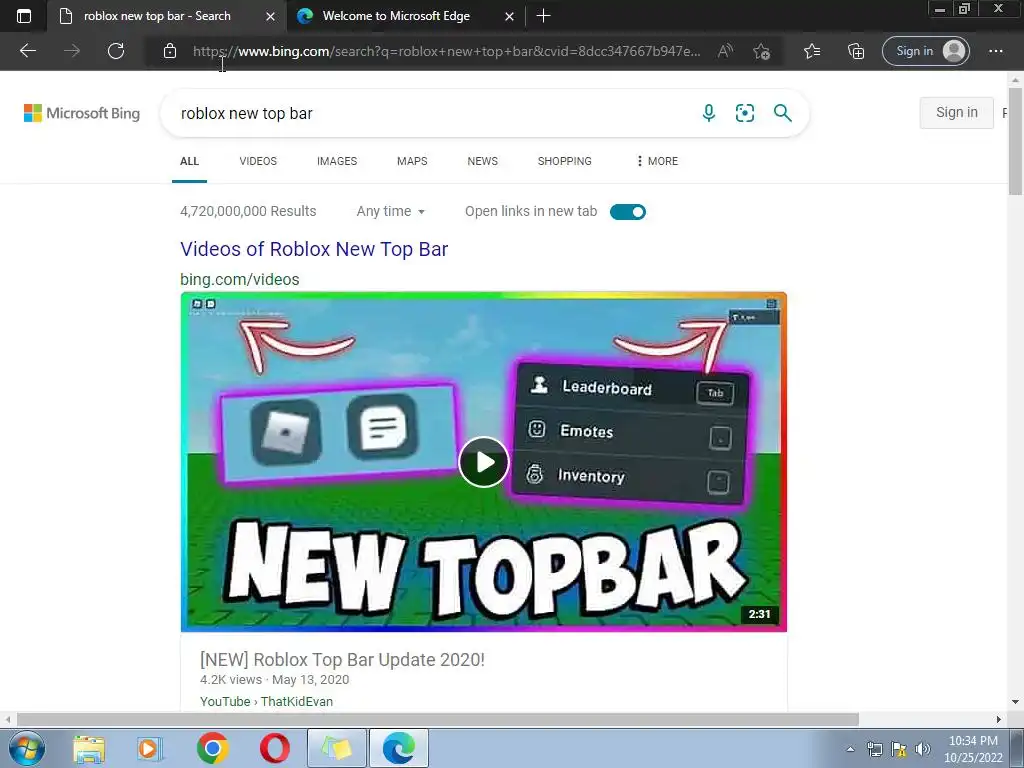The width and height of the screenshot is (1024, 768).
Task: Click the Edge profile Sign in button
Action: pos(926,51)
